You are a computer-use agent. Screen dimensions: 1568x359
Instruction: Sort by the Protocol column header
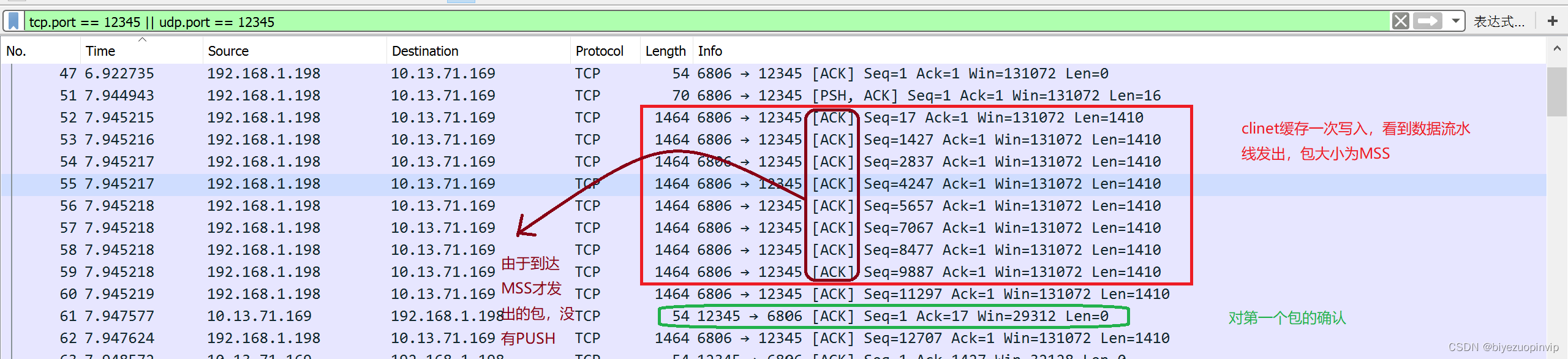605,51
